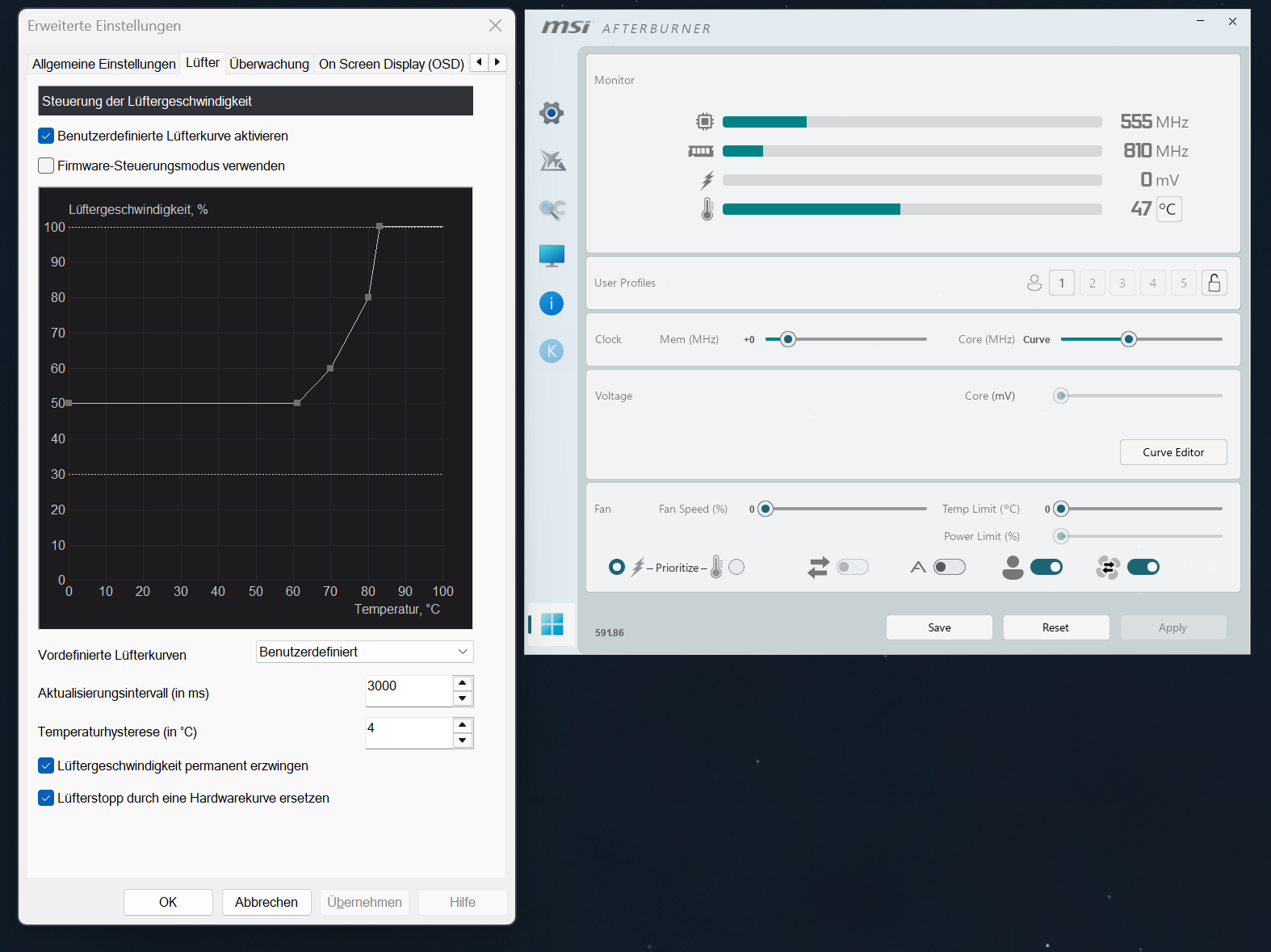Increase Aktualisierungsintervall with up arrow
1271x952 pixels.
463,683
